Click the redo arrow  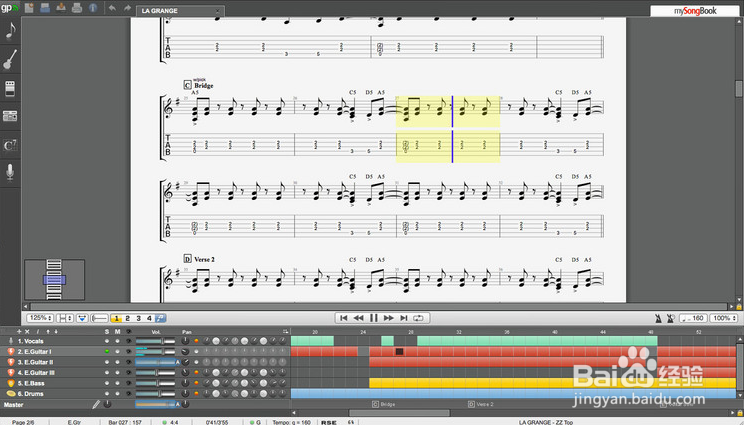pos(127,8)
